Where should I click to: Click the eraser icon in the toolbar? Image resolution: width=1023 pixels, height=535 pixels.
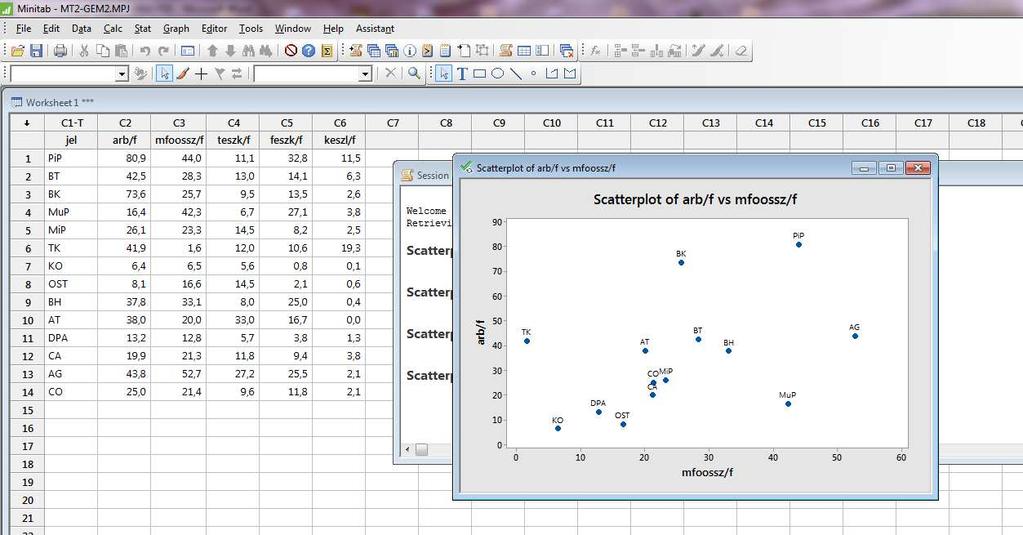pyautogui.click(x=741, y=51)
